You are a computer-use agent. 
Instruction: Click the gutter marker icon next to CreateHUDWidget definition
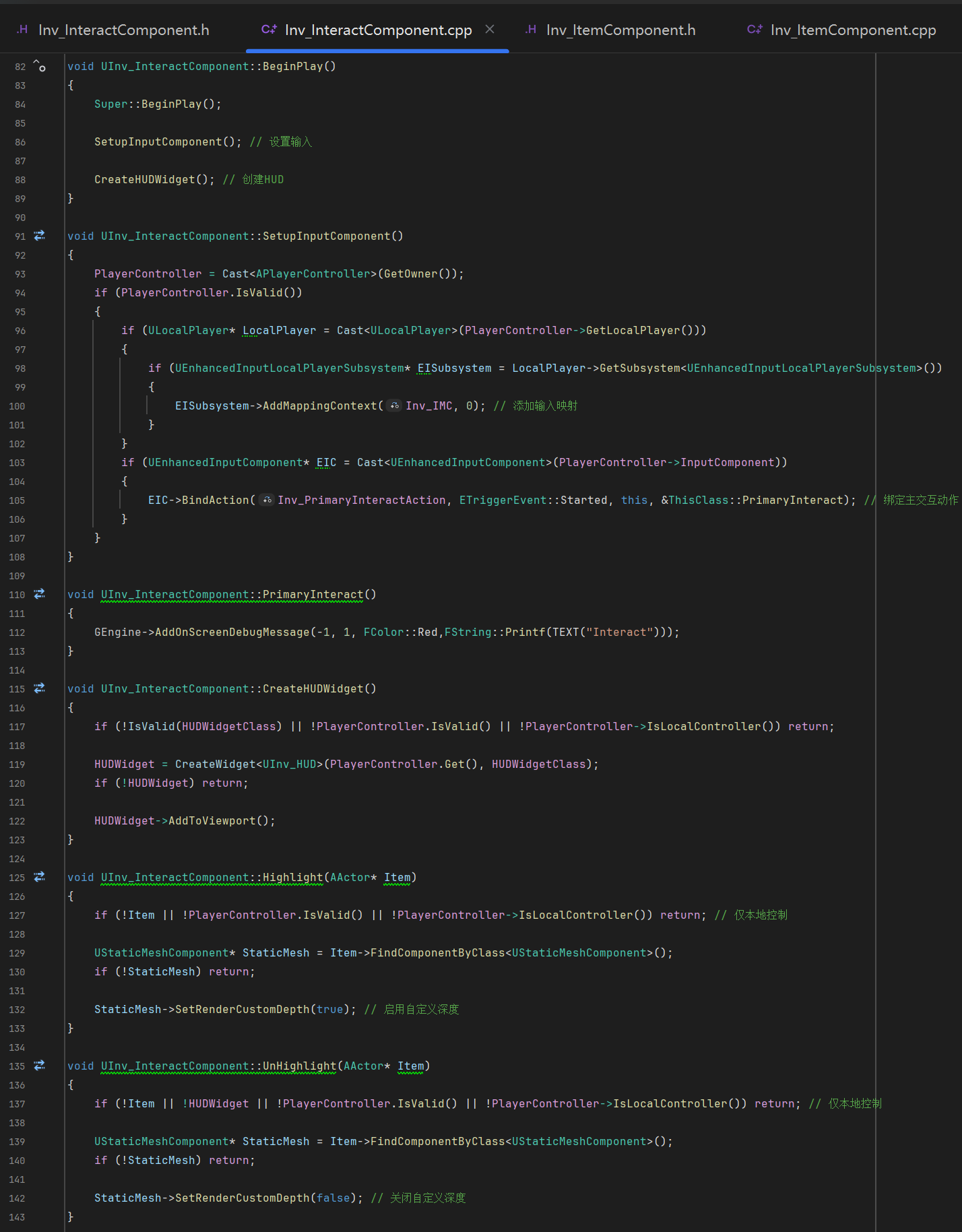(x=40, y=688)
